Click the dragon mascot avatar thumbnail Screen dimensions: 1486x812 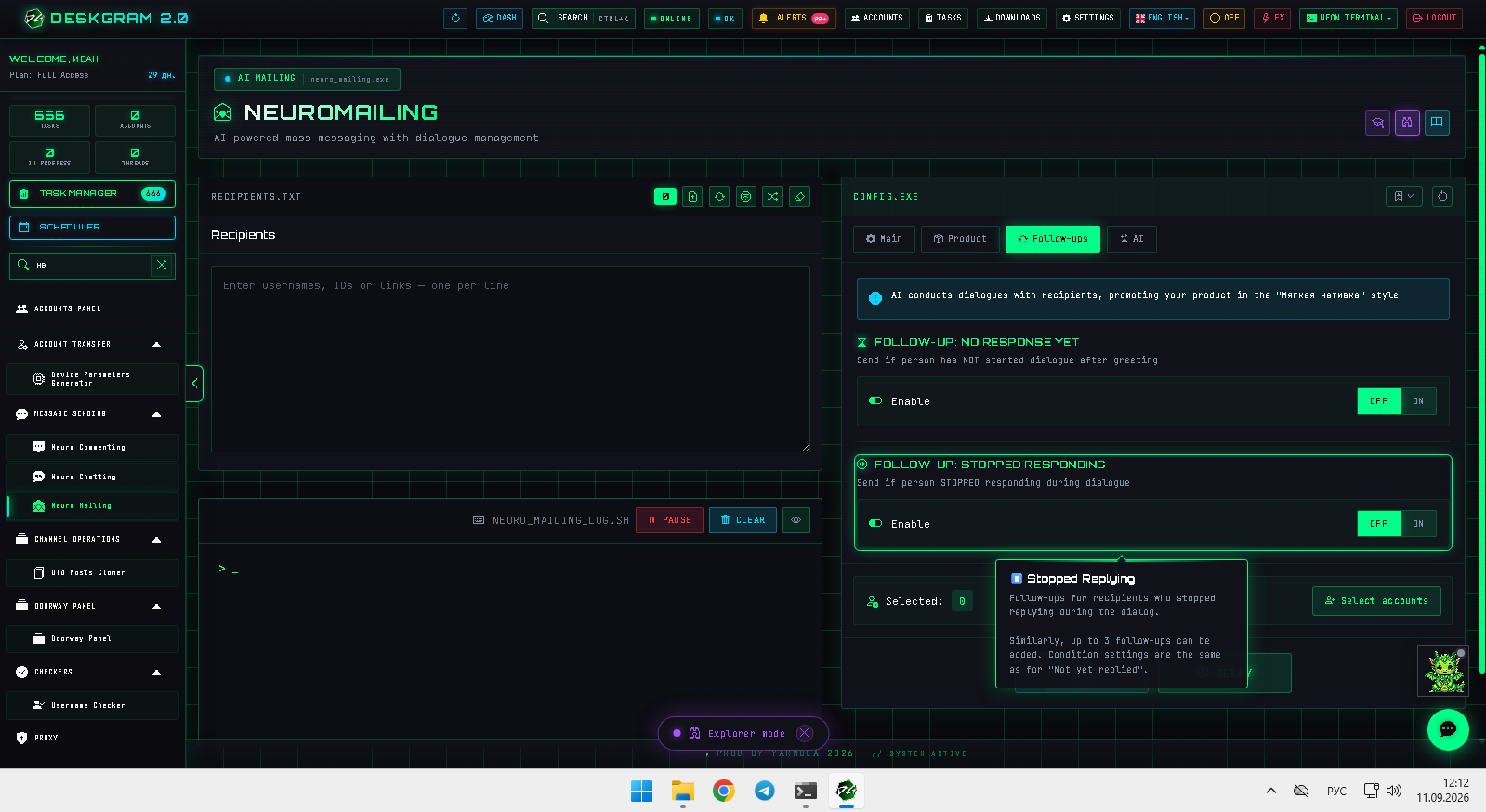[1442, 670]
